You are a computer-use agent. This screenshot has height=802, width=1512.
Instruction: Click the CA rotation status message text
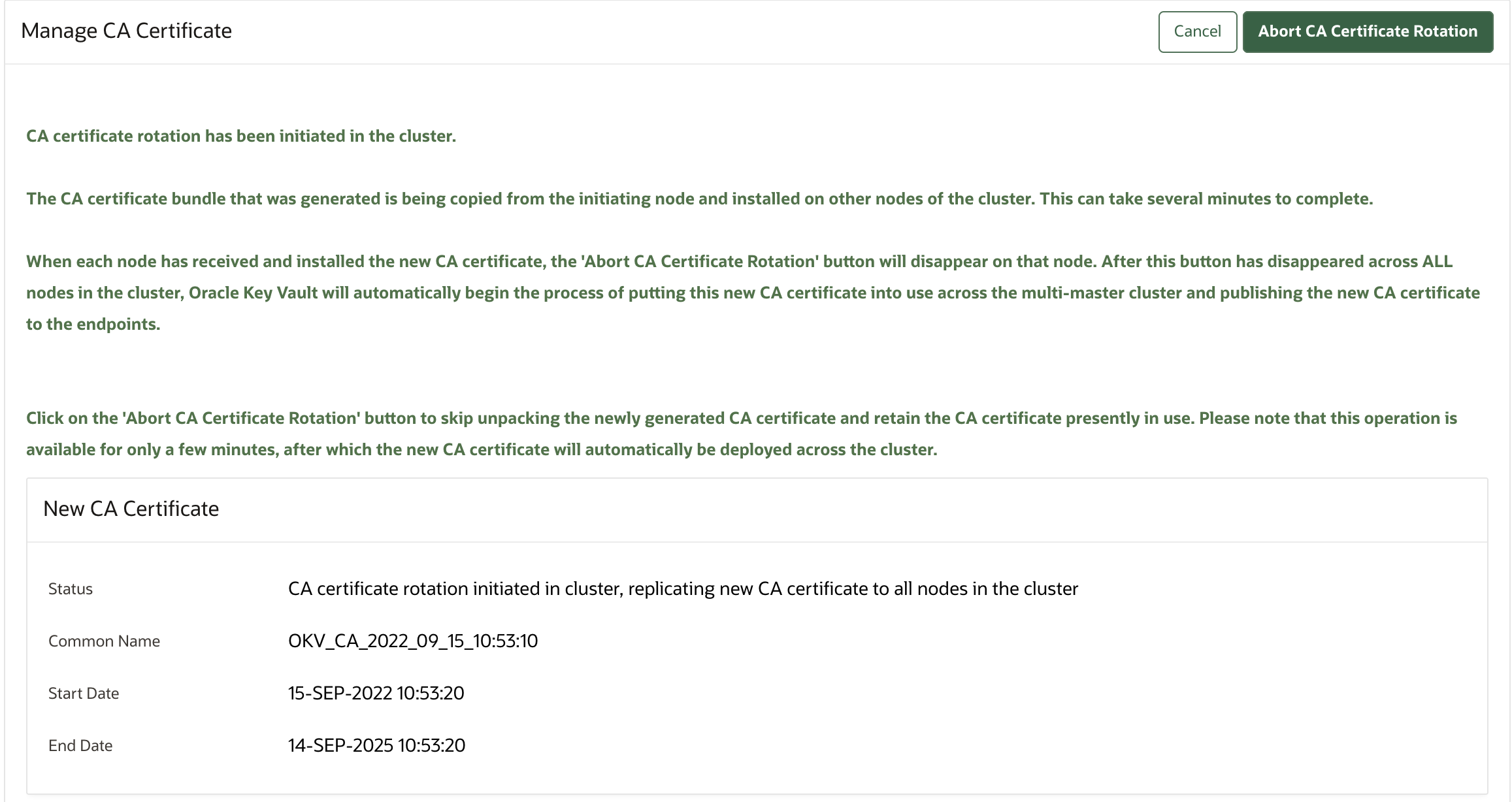pos(683,587)
